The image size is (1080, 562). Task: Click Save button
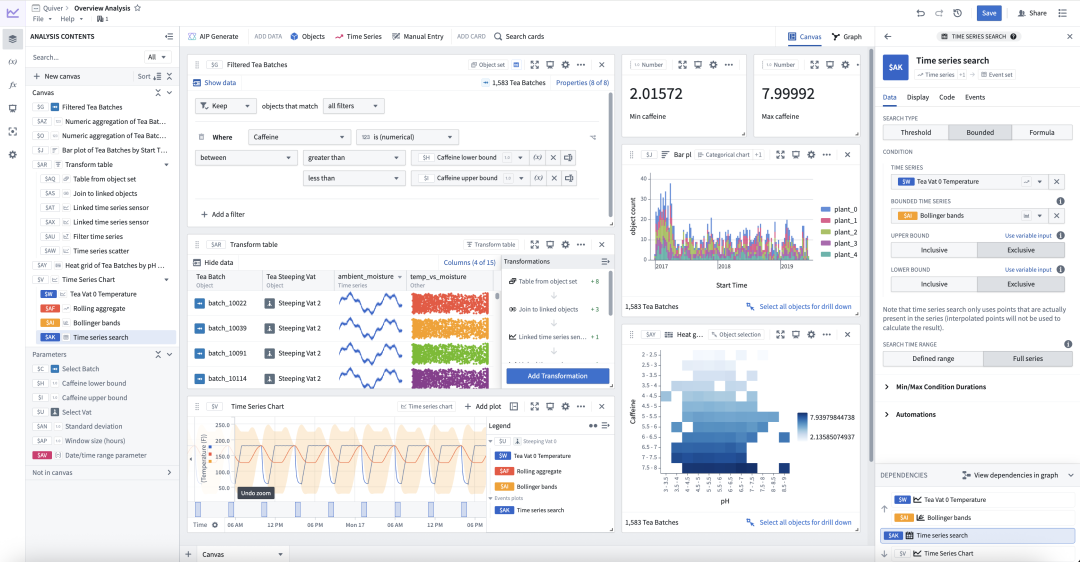click(988, 13)
